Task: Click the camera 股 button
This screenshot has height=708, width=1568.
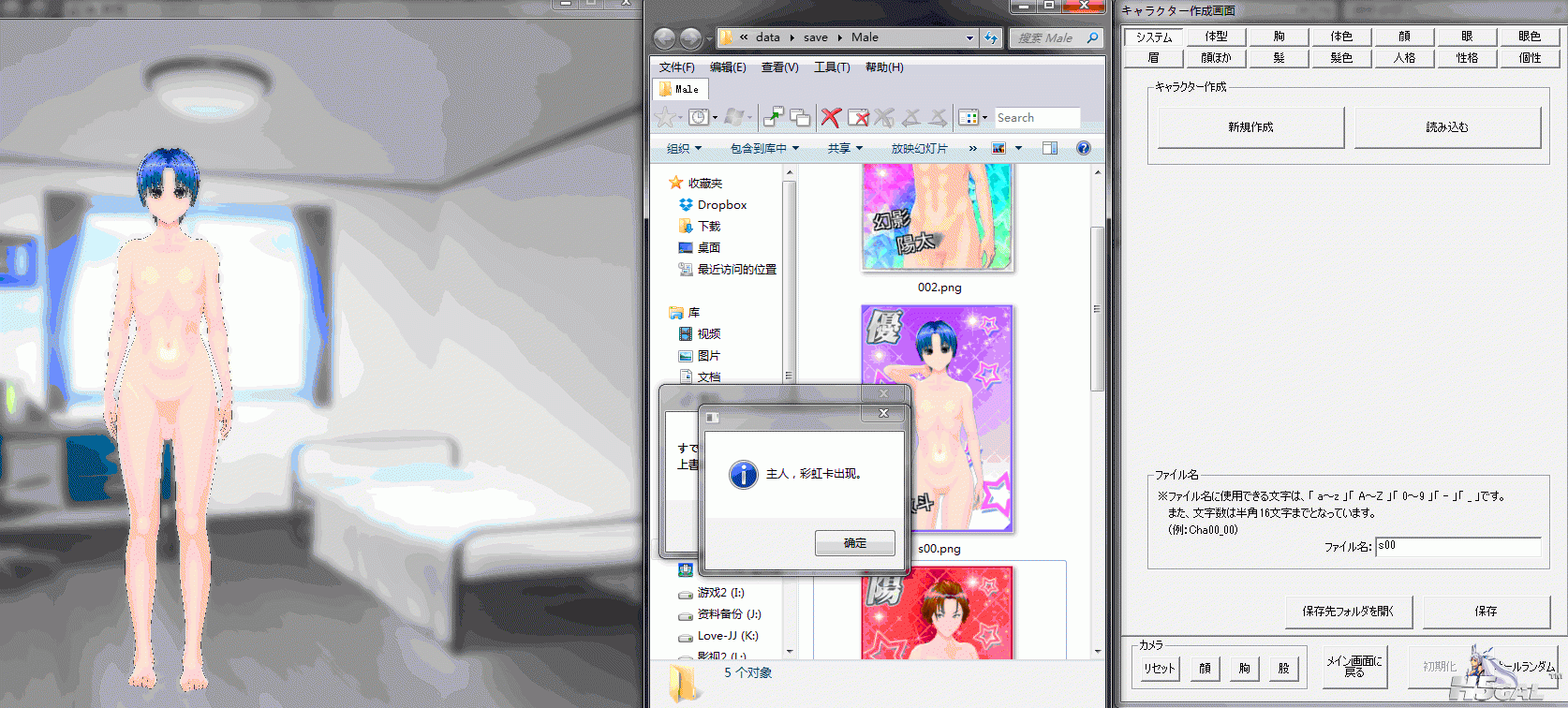Action: pyautogui.click(x=1283, y=669)
